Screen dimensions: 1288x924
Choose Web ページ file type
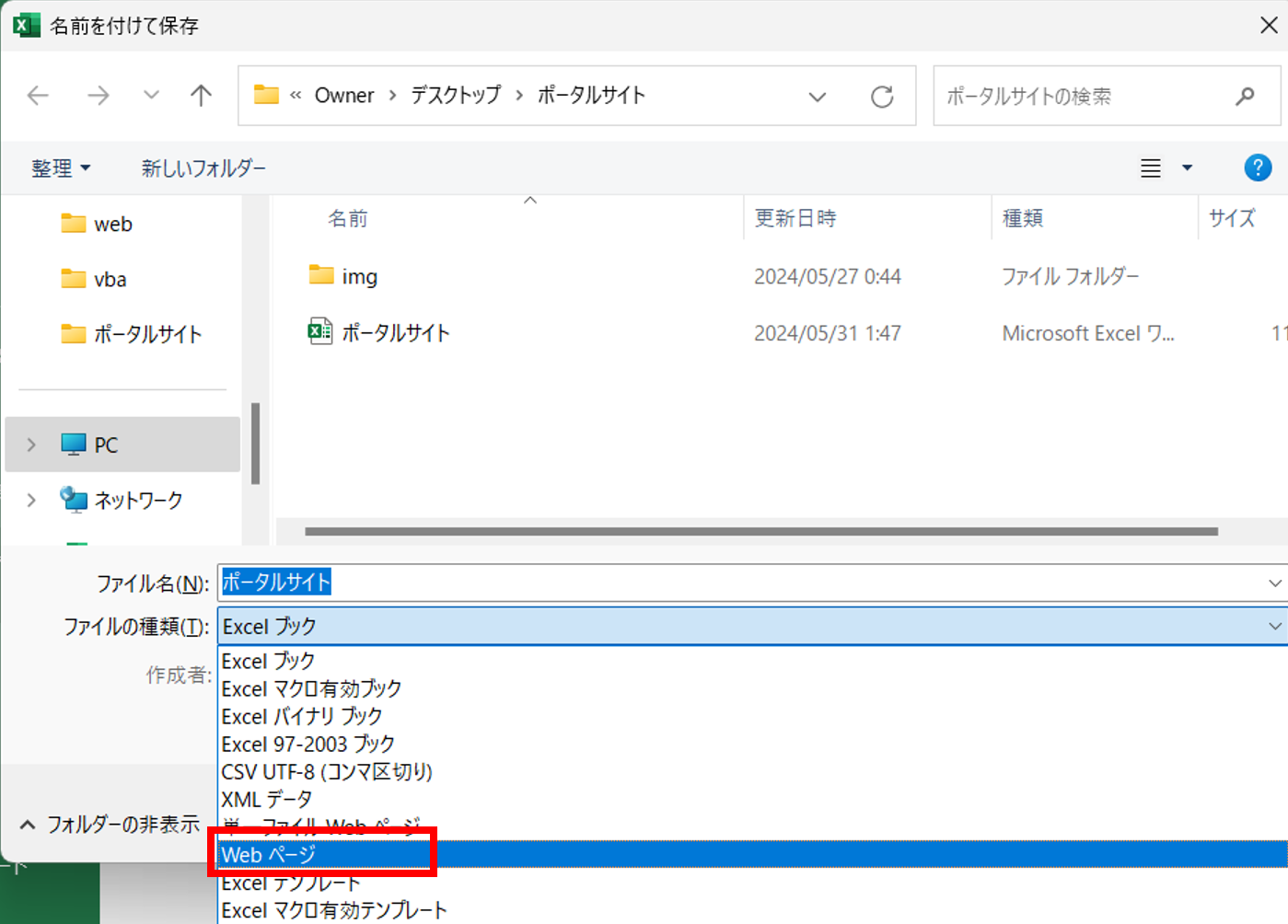click(269, 855)
